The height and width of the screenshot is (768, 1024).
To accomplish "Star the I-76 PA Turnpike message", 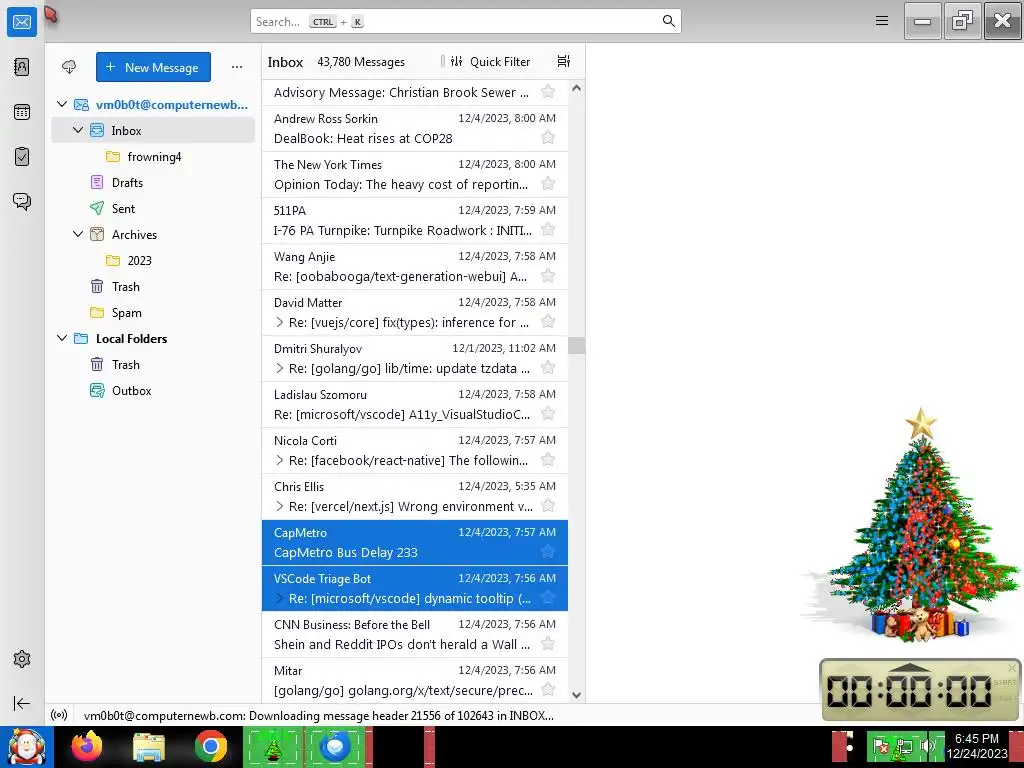I will tap(548, 230).
